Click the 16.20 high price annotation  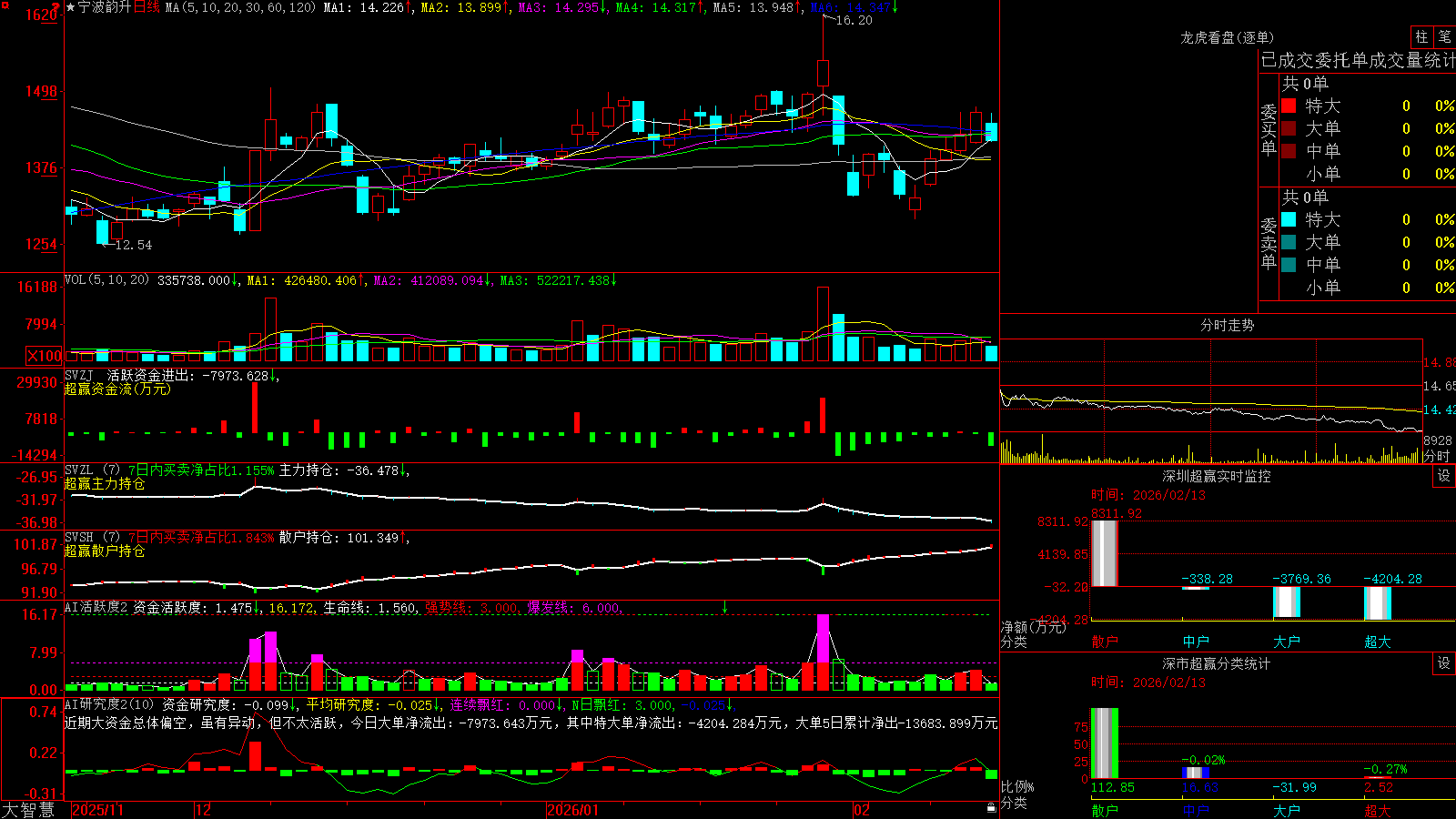tap(854, 20)
